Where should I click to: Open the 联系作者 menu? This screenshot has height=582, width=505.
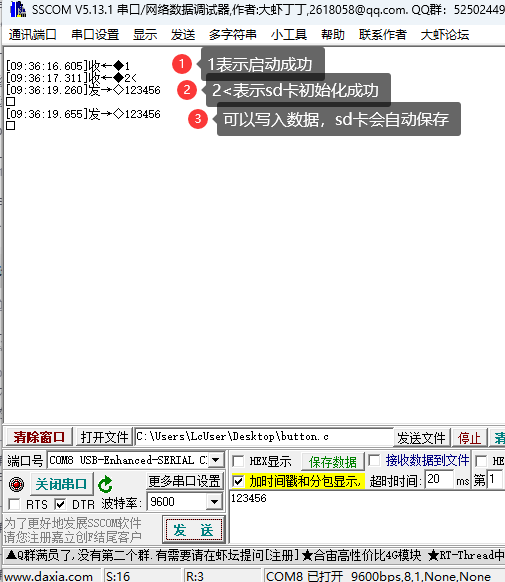click(x=383, y=35)
